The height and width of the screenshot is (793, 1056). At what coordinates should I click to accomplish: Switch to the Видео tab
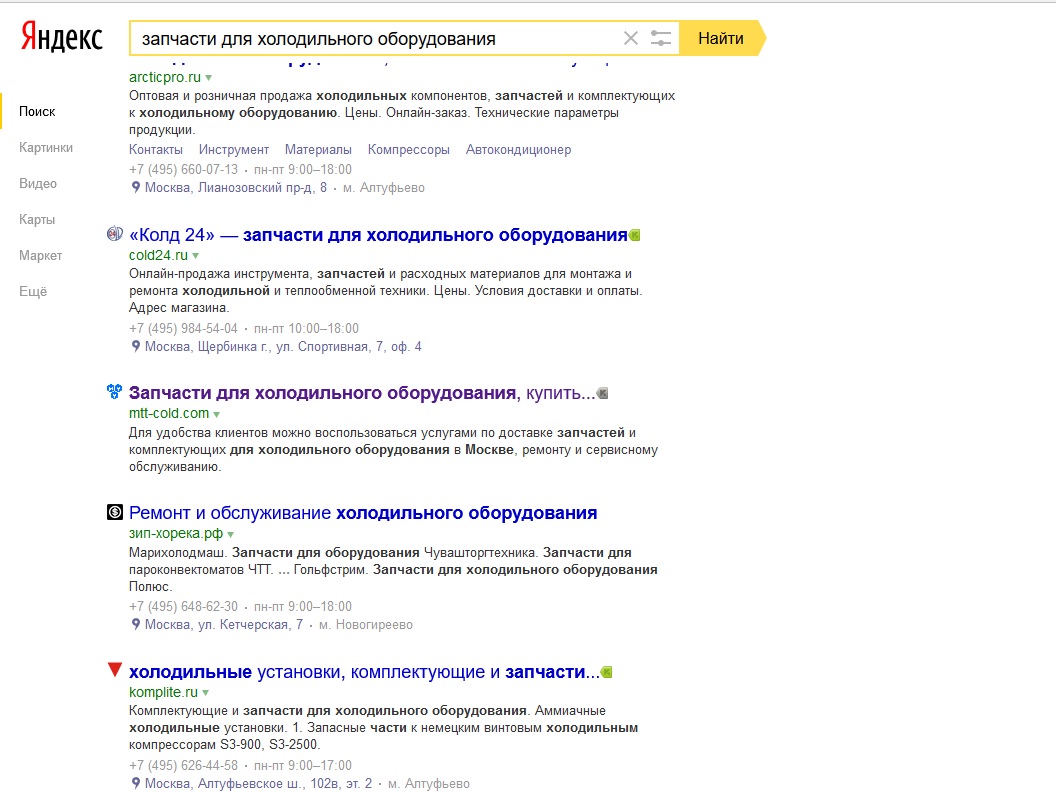click(38, 183)
